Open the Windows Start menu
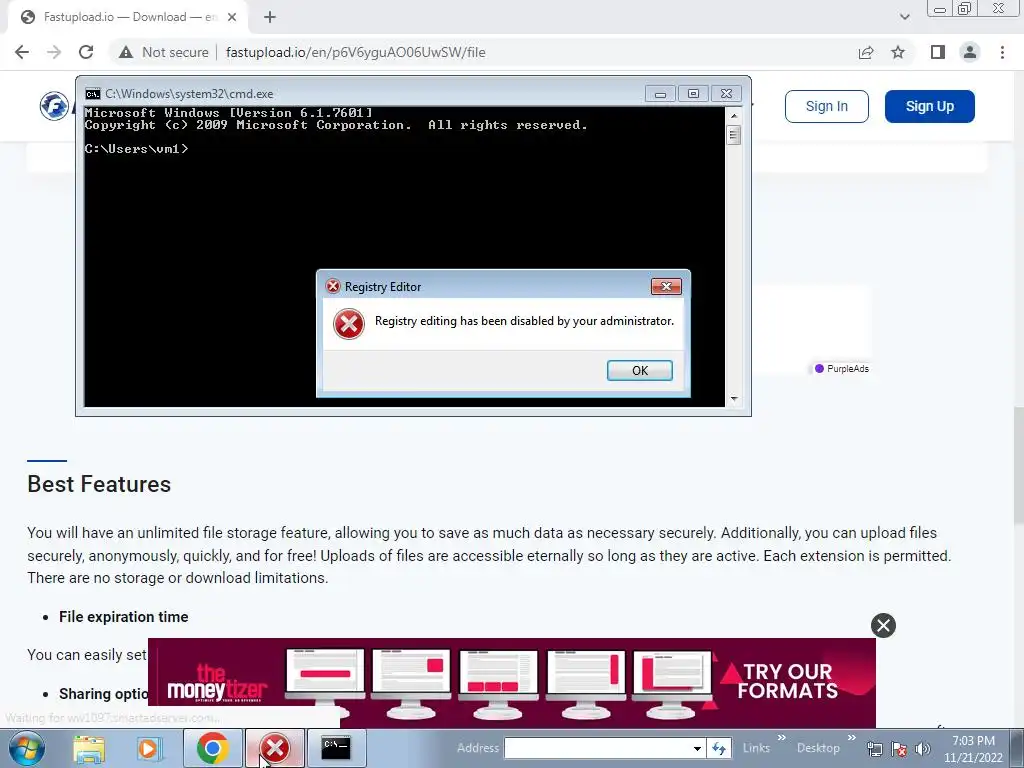 pyautogui.click(x=26, y=748)
